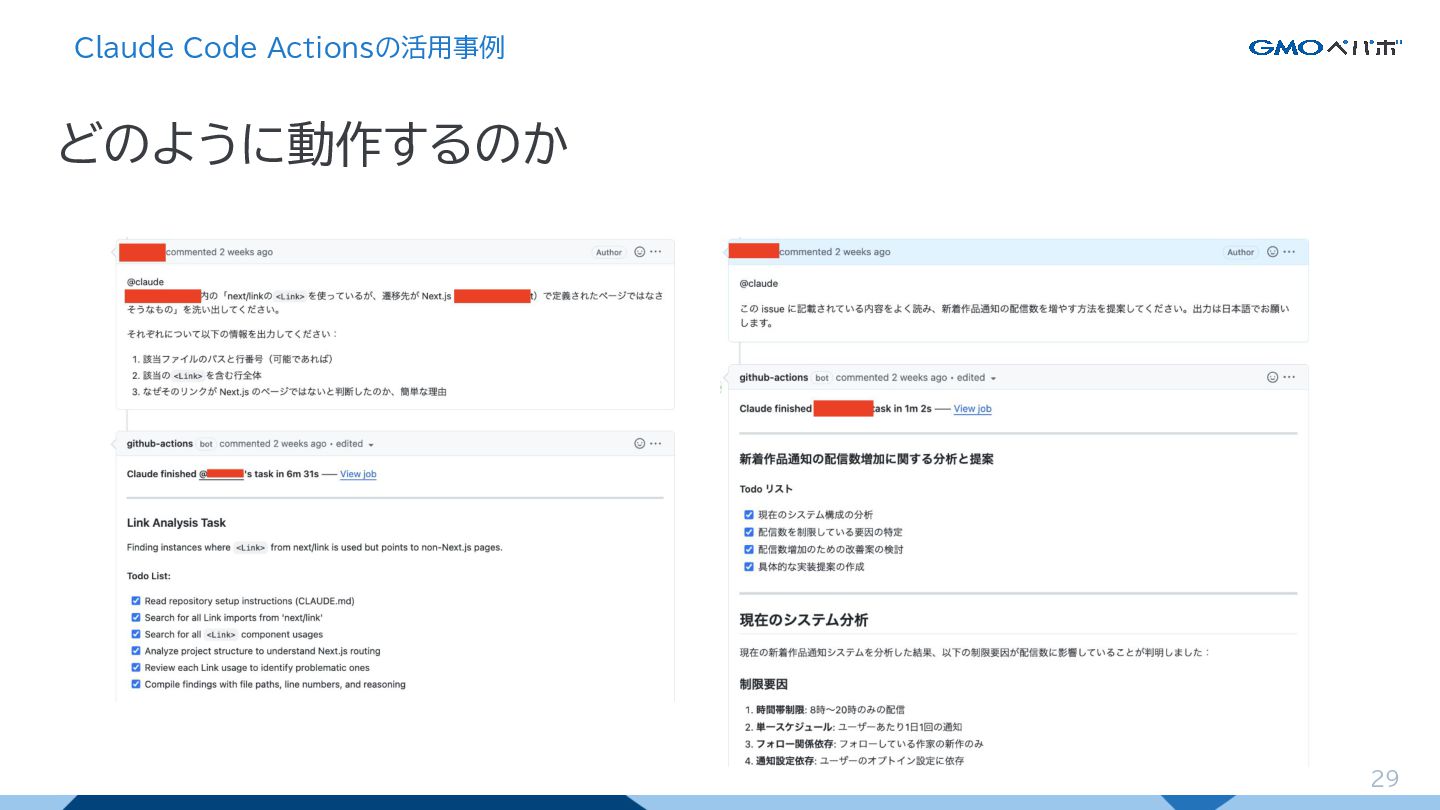1440x810 pixels.
Task: Open emoji reaction on left Author comment
Action: [x=640, y=252]
